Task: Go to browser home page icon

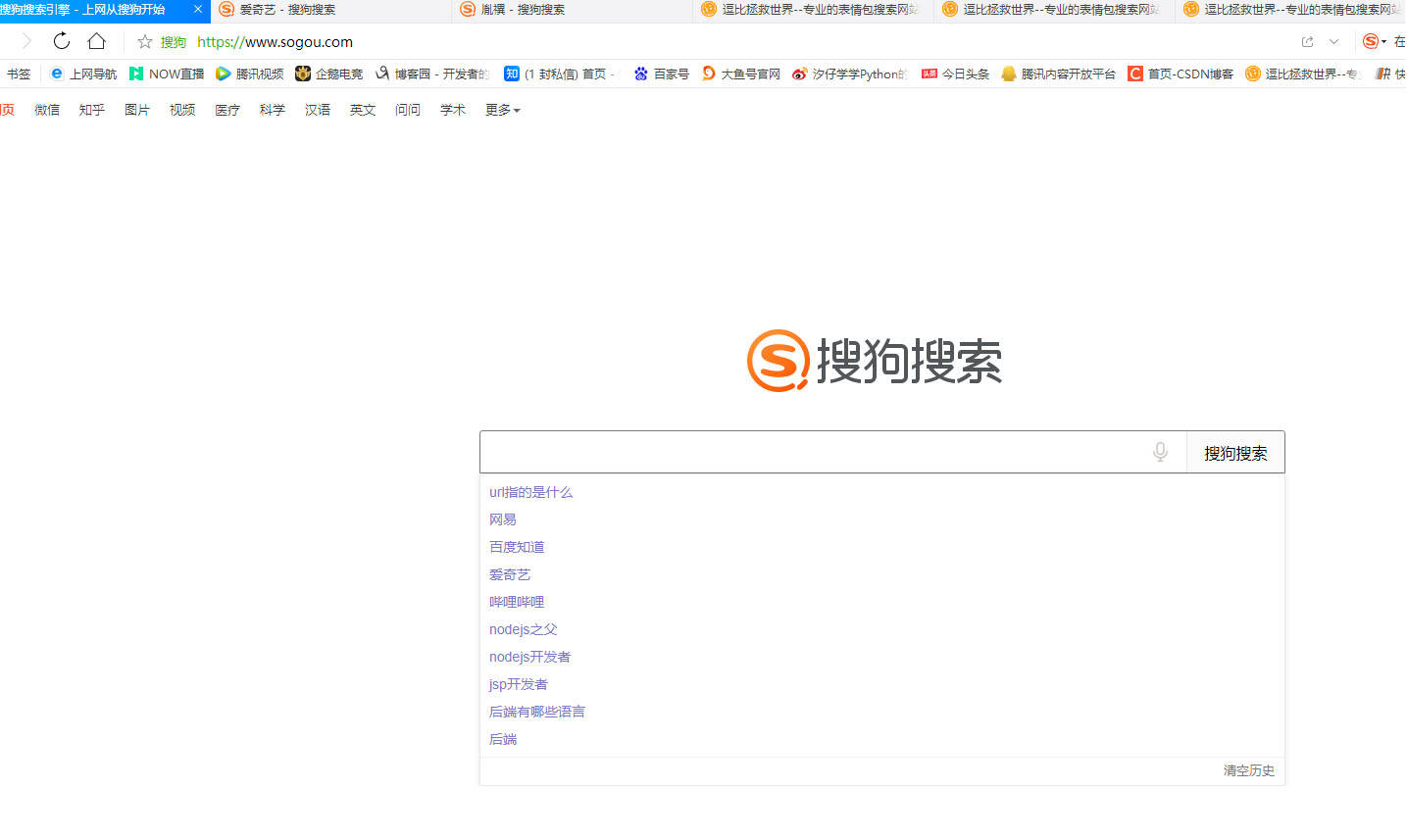Action: (x=96, y=41)
